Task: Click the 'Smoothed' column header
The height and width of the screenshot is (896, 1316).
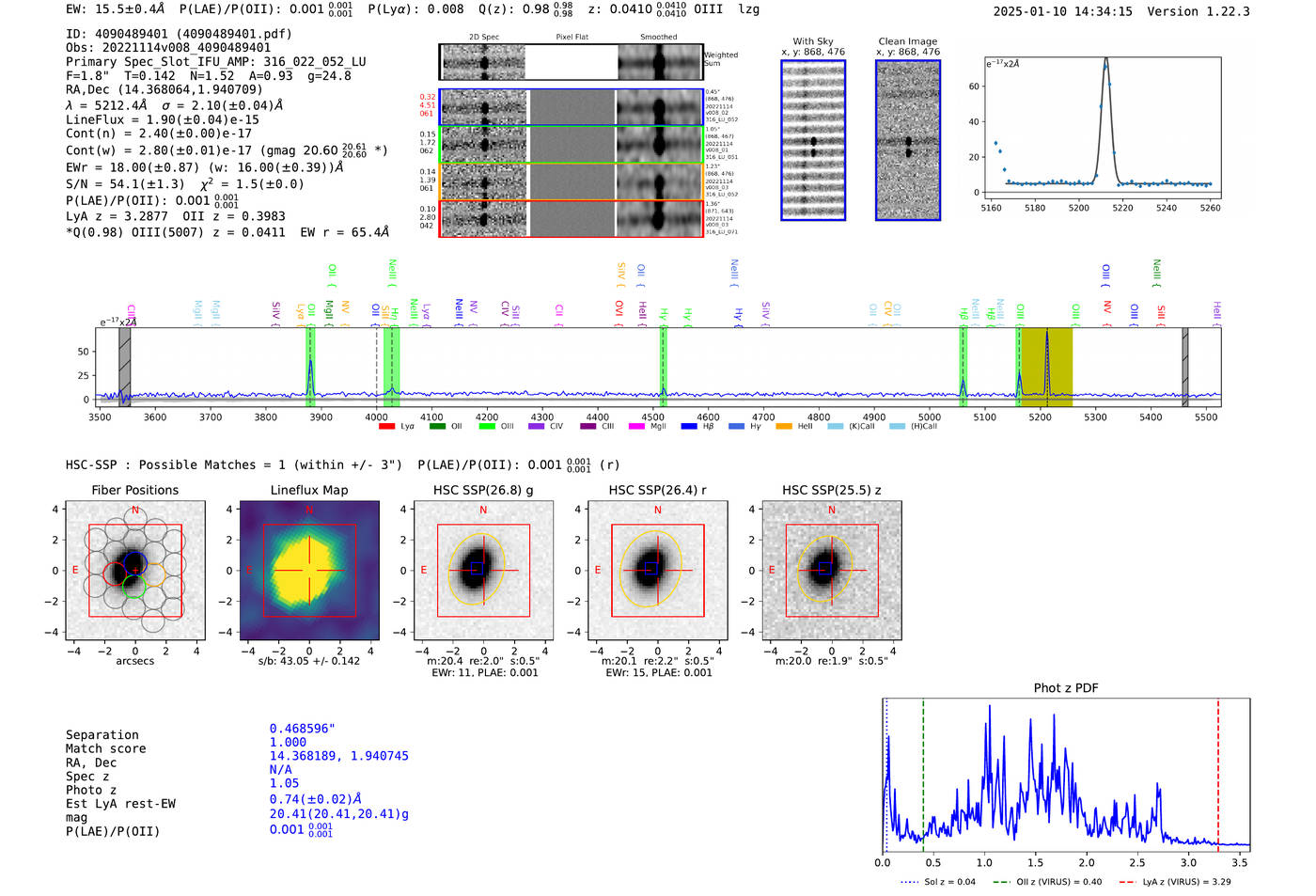Action: point(659,38)
